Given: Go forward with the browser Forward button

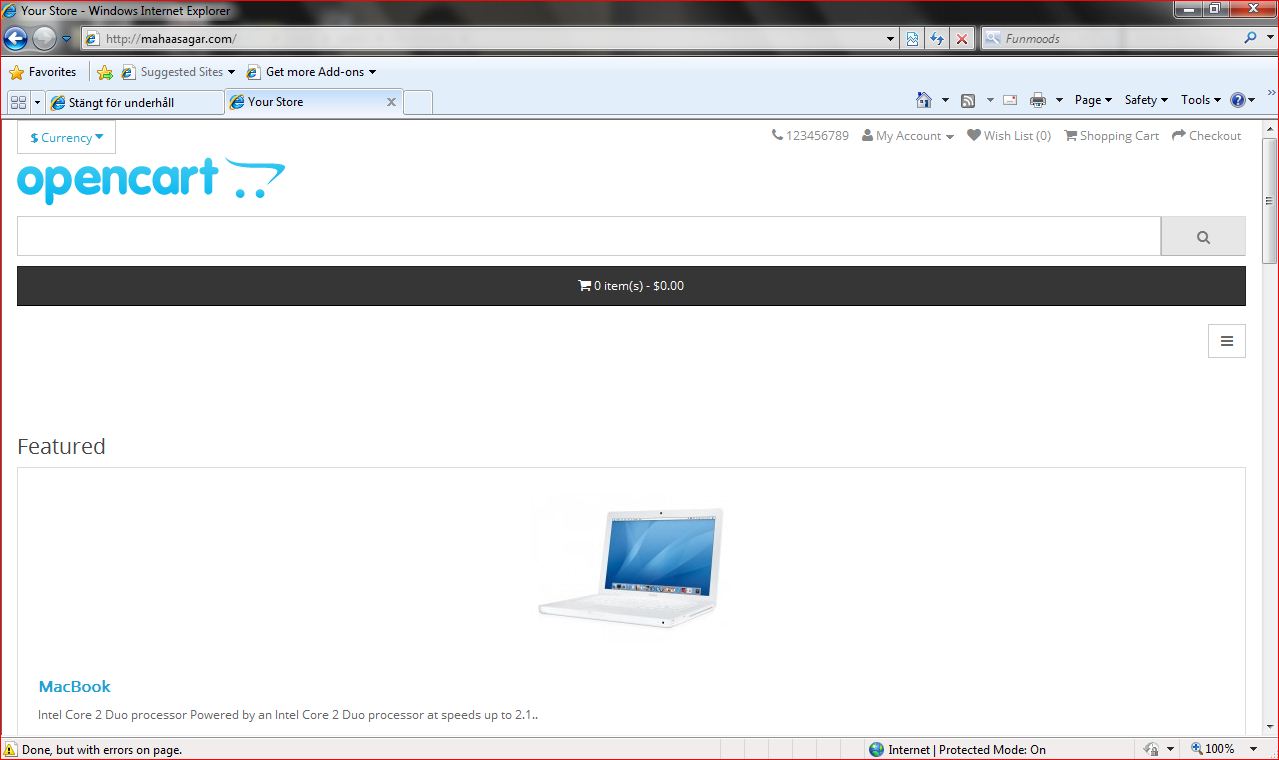Looking at the screenshot, I should 44,39.
